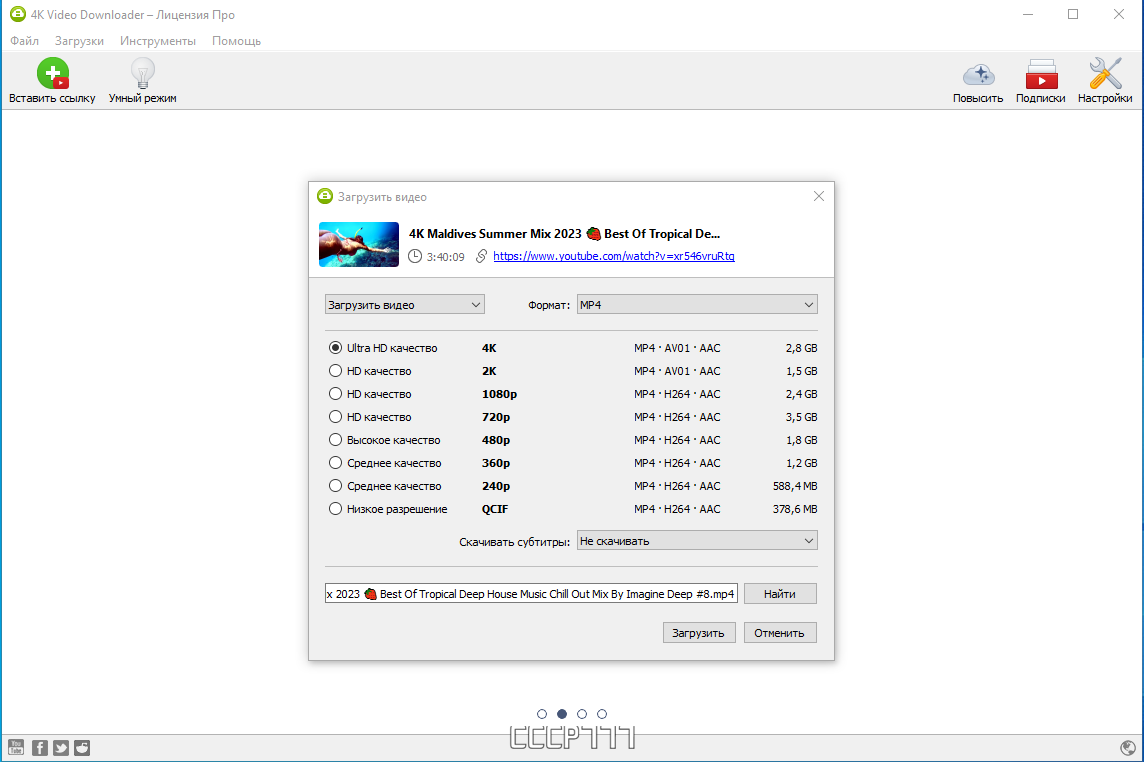This screenshot has height=762, width=1144.
Task: Open the Reddit icon in status bar
Action: 82,747
